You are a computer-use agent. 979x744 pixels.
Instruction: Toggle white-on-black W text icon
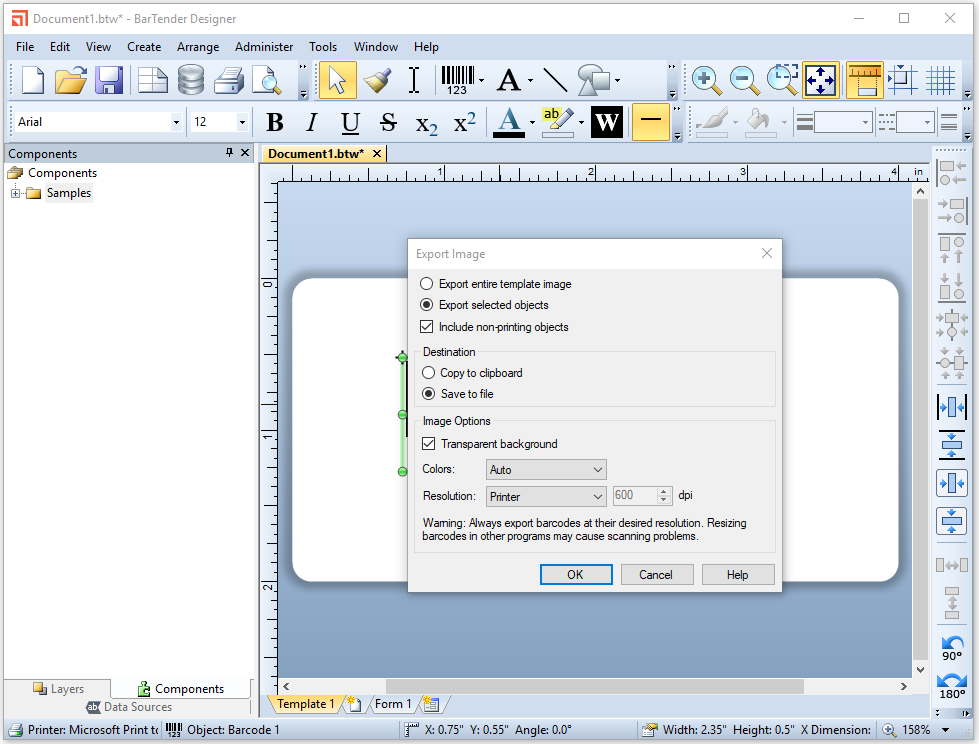tap(607, 122)
